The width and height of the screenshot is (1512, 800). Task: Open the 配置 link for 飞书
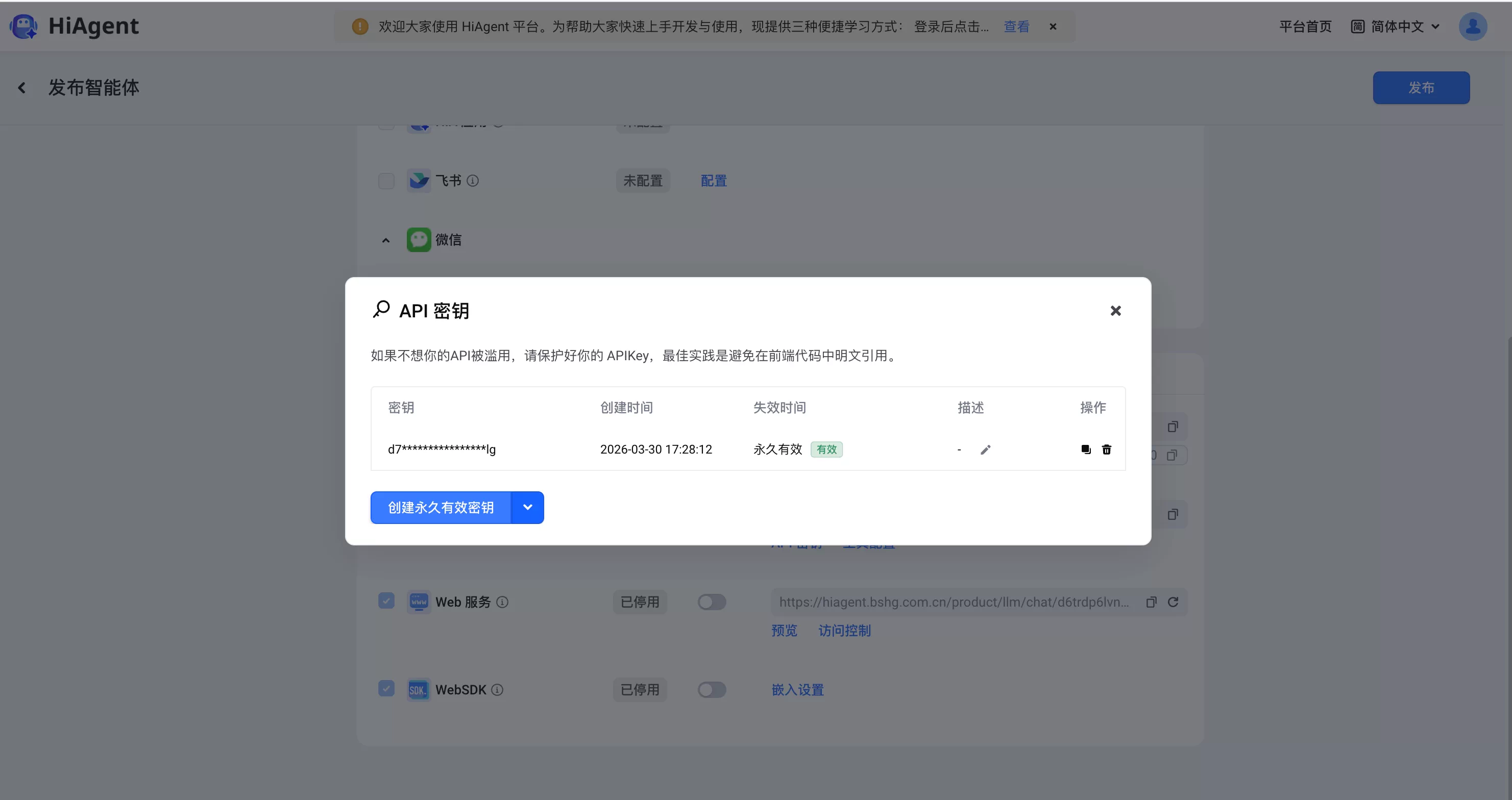714,181
